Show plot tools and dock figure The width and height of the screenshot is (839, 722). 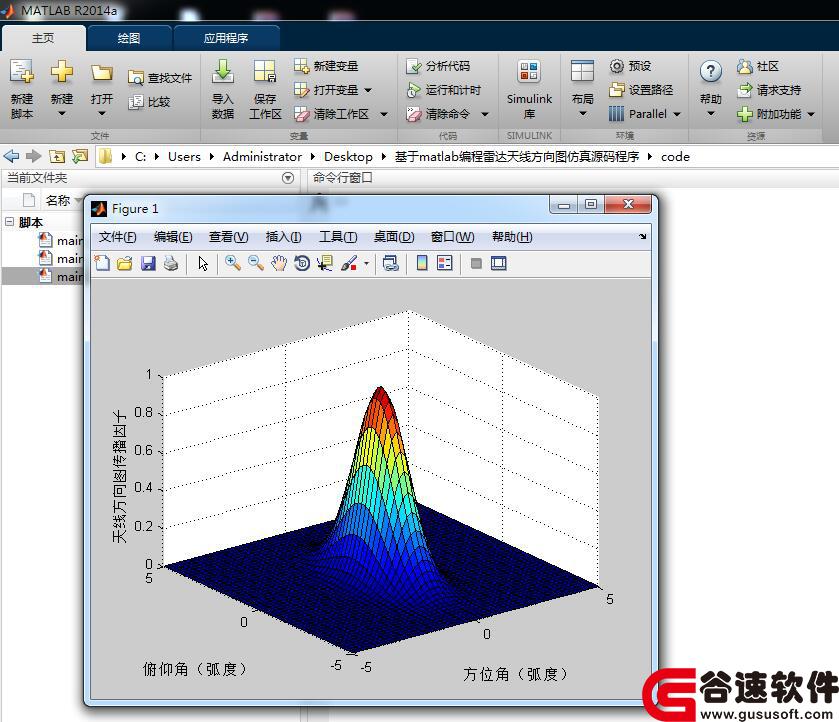tap(498, 263)
